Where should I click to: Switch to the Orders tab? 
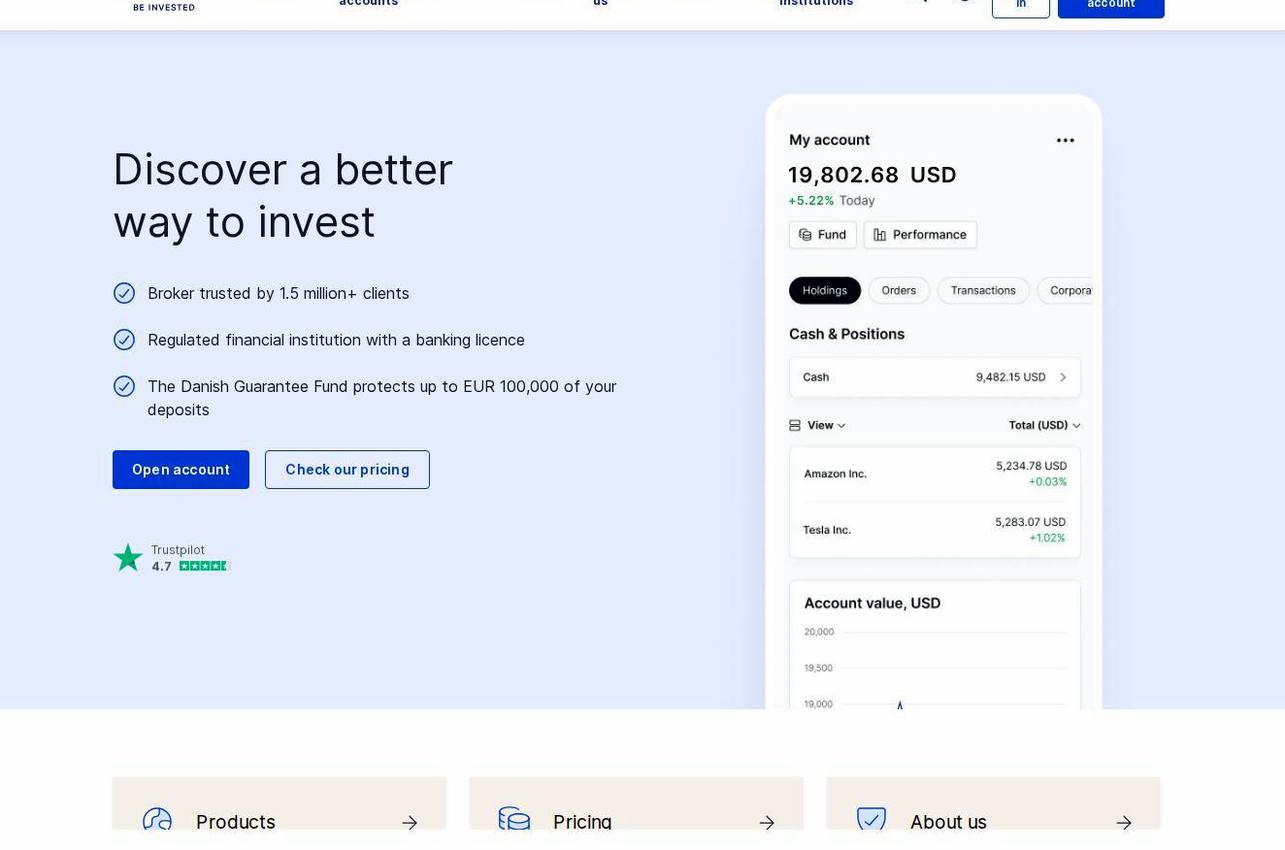tap(899, 291)
